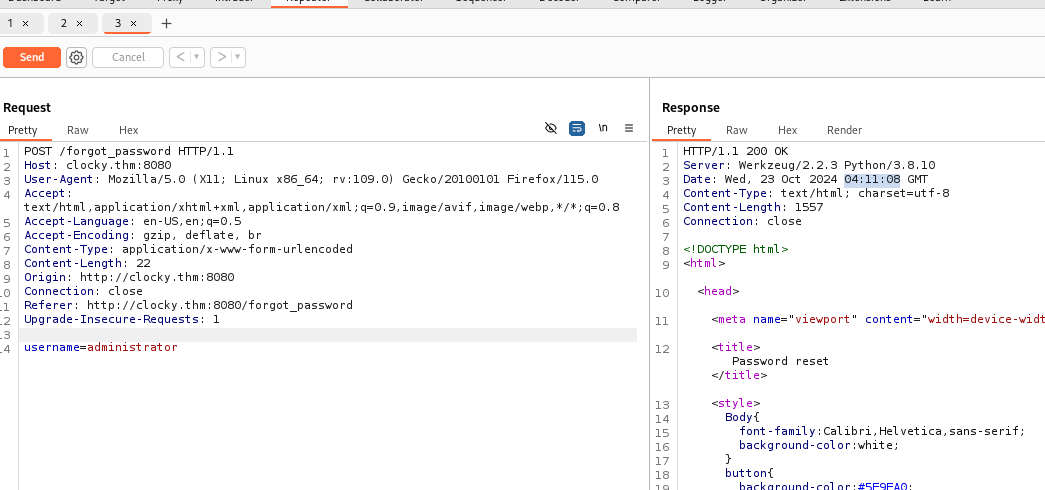Image resolution: width=1045 pixels, height=490 pixels.
Task: Click the 'Host: clocky.thm:8080' header line
Action: pos(97,165)
